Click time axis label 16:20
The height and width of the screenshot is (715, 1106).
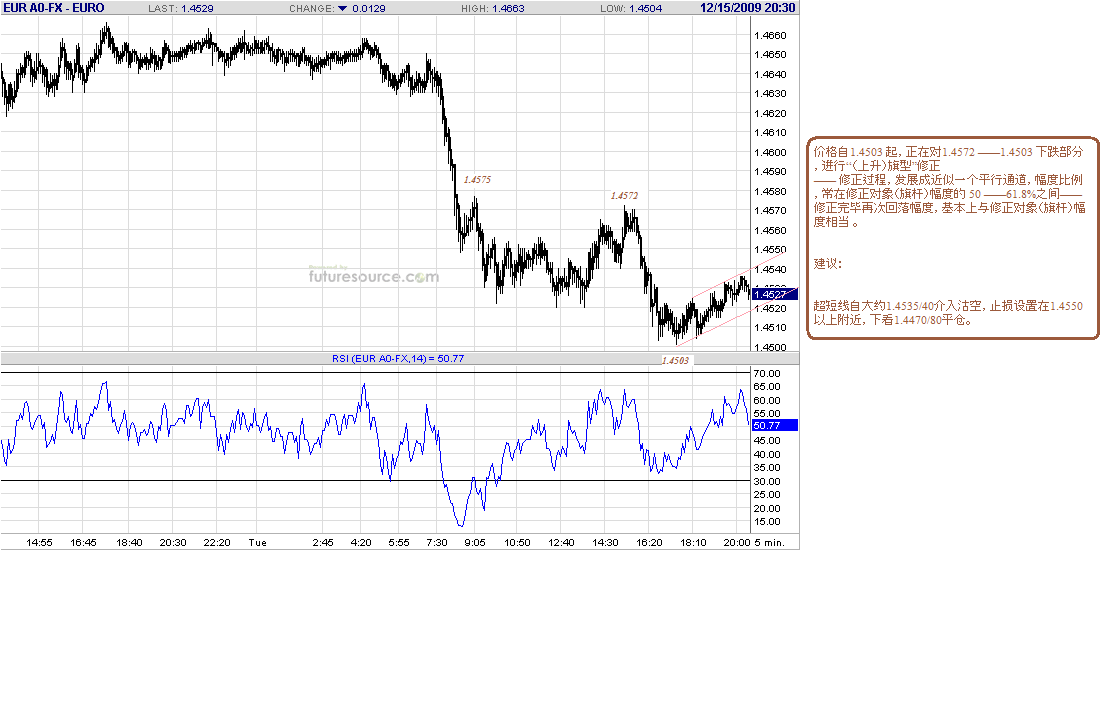click(649, 542)
